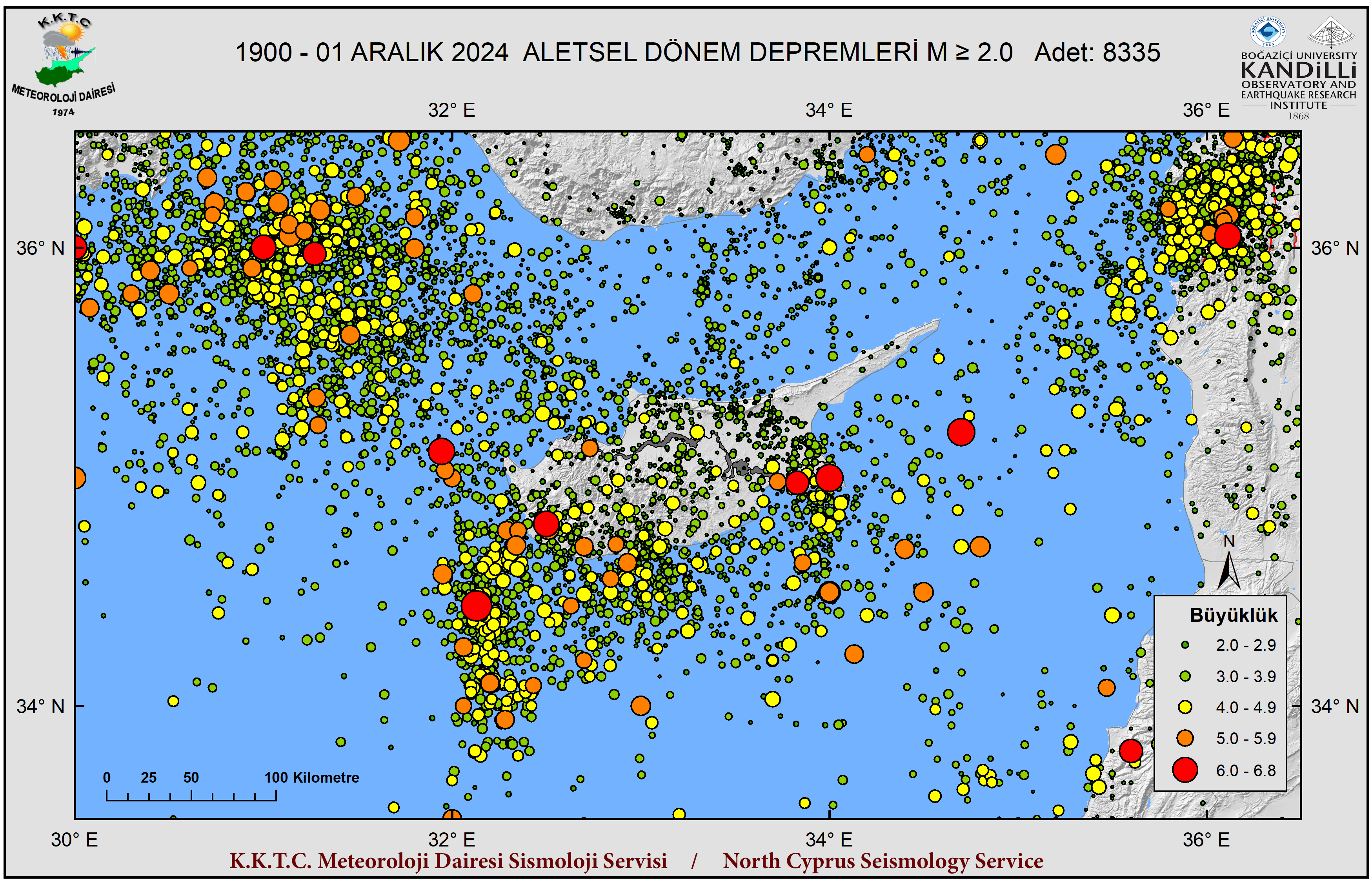
Task: Click the '6.0 - 6.8' legend label
Action: pyautogui.click(x=1246, y=770)
